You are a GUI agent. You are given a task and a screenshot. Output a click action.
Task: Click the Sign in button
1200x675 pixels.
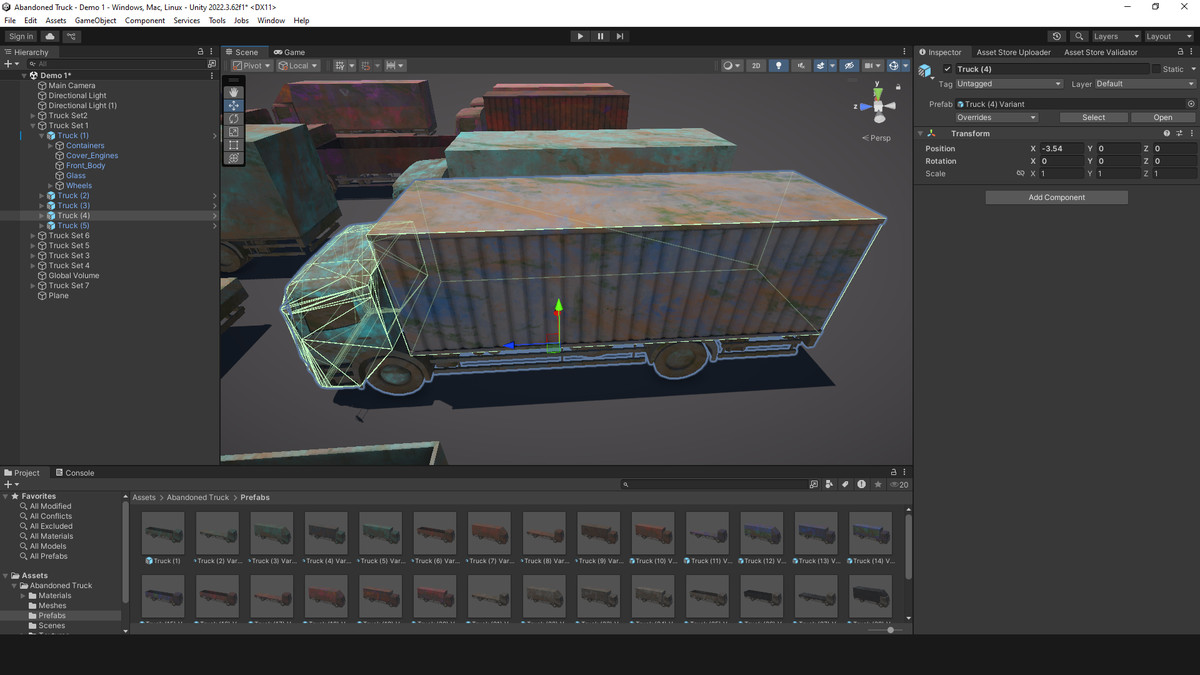(x=21, y=36)
